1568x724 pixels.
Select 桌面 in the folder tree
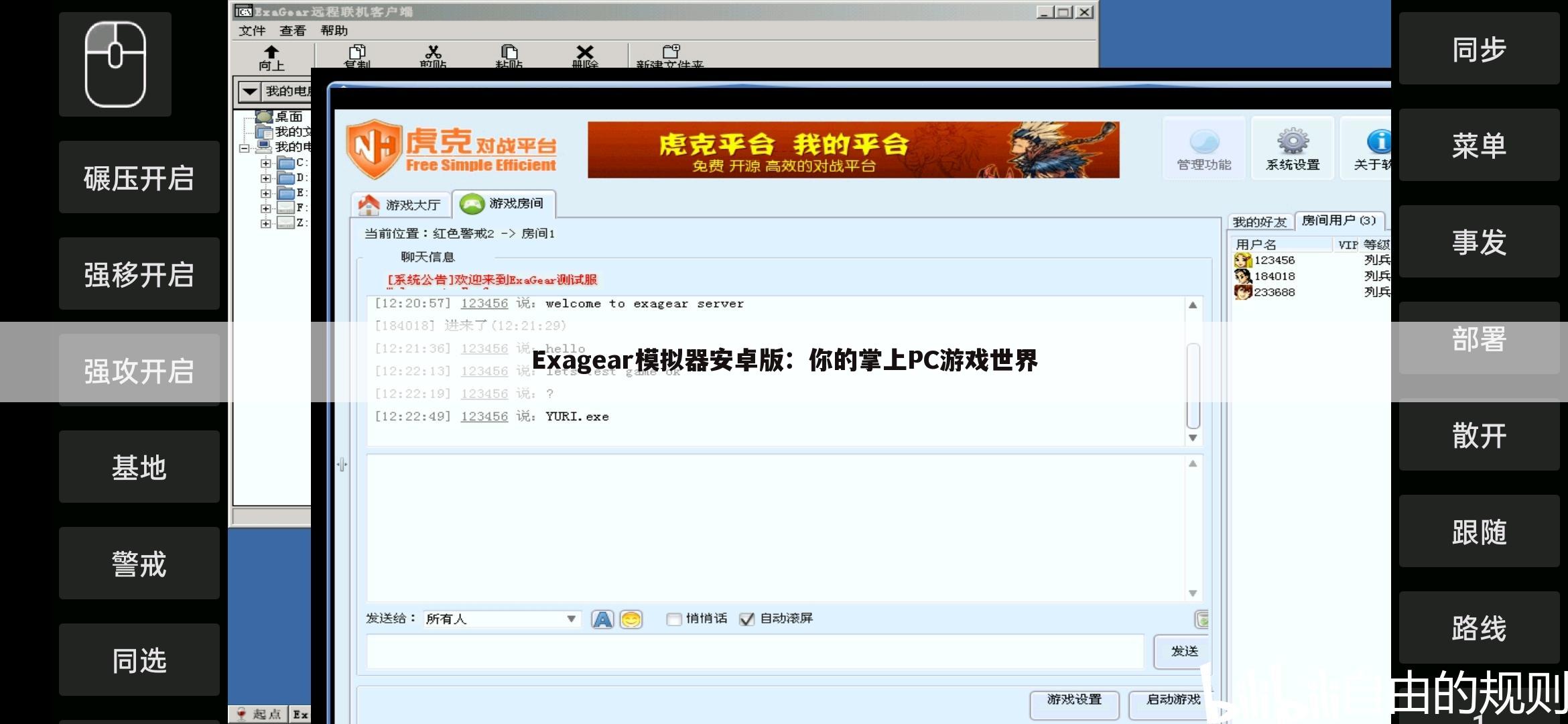point(289,117)
